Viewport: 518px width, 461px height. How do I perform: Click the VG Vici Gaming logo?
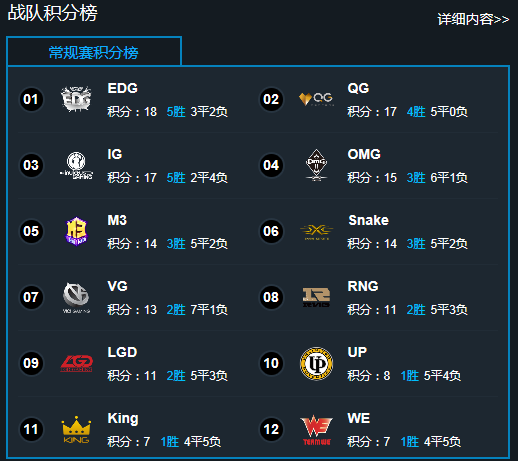pyautogui.click(x=76, y=297)
